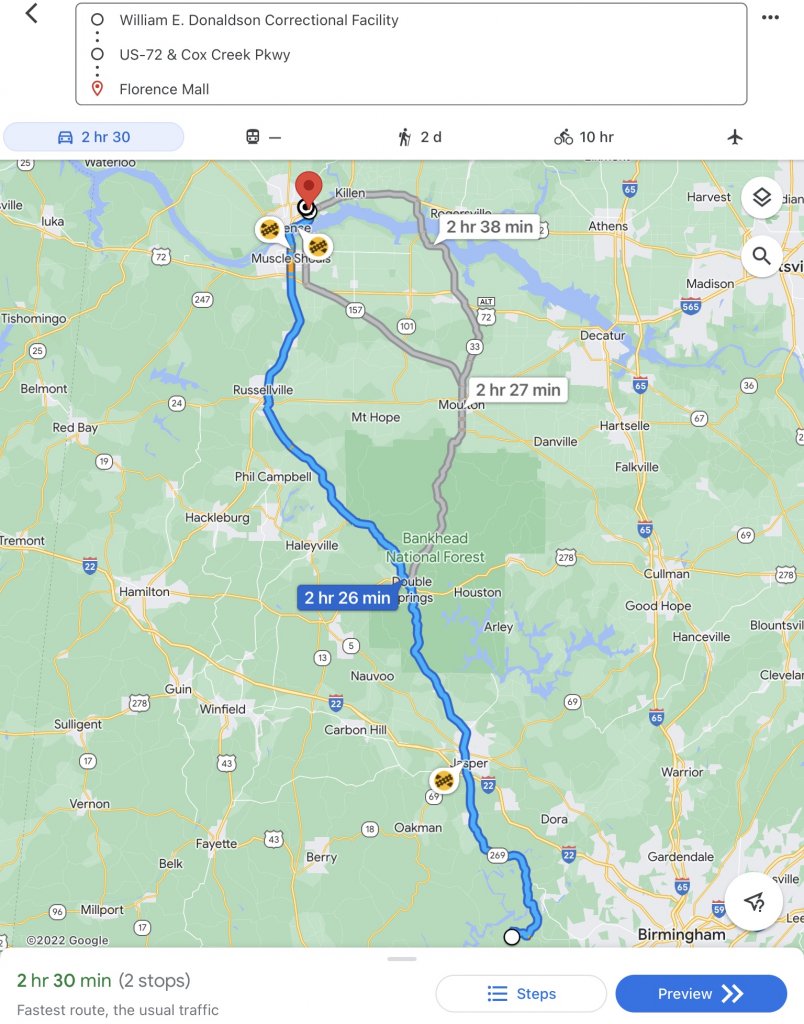
Task: Tap the red destination pin at Florence
Action: click(x=308, y=189)
